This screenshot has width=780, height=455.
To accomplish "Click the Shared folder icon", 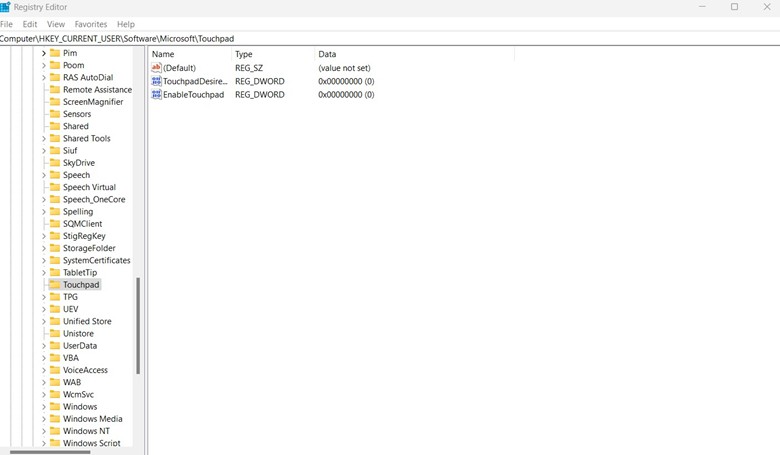I will (x=55, y=126).
